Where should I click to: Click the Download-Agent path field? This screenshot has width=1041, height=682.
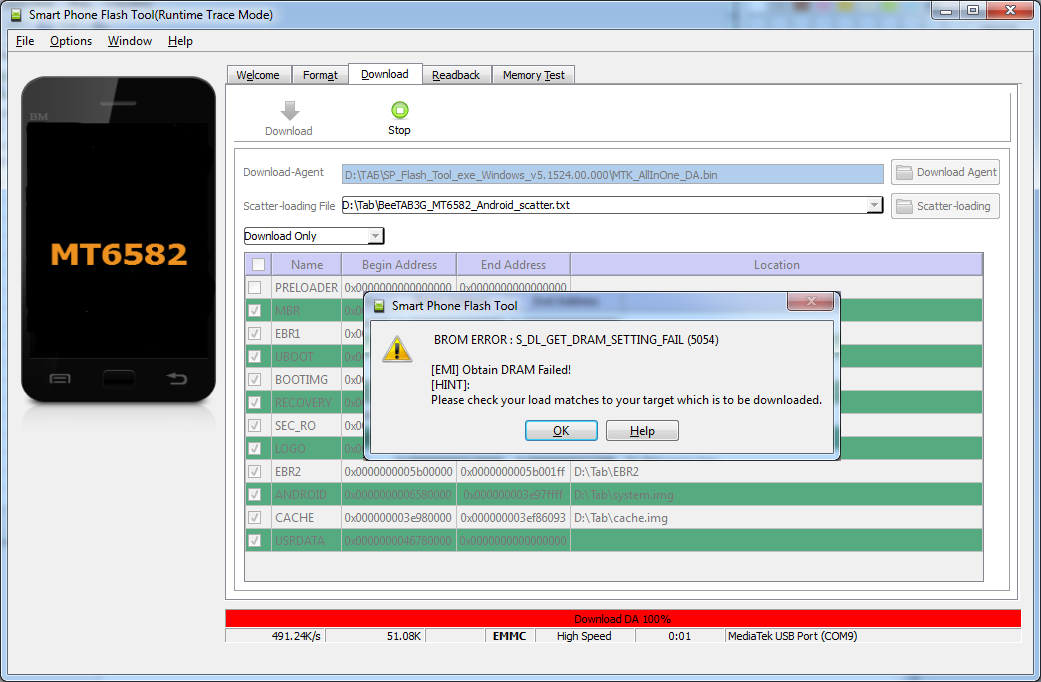tap(613, 175)
